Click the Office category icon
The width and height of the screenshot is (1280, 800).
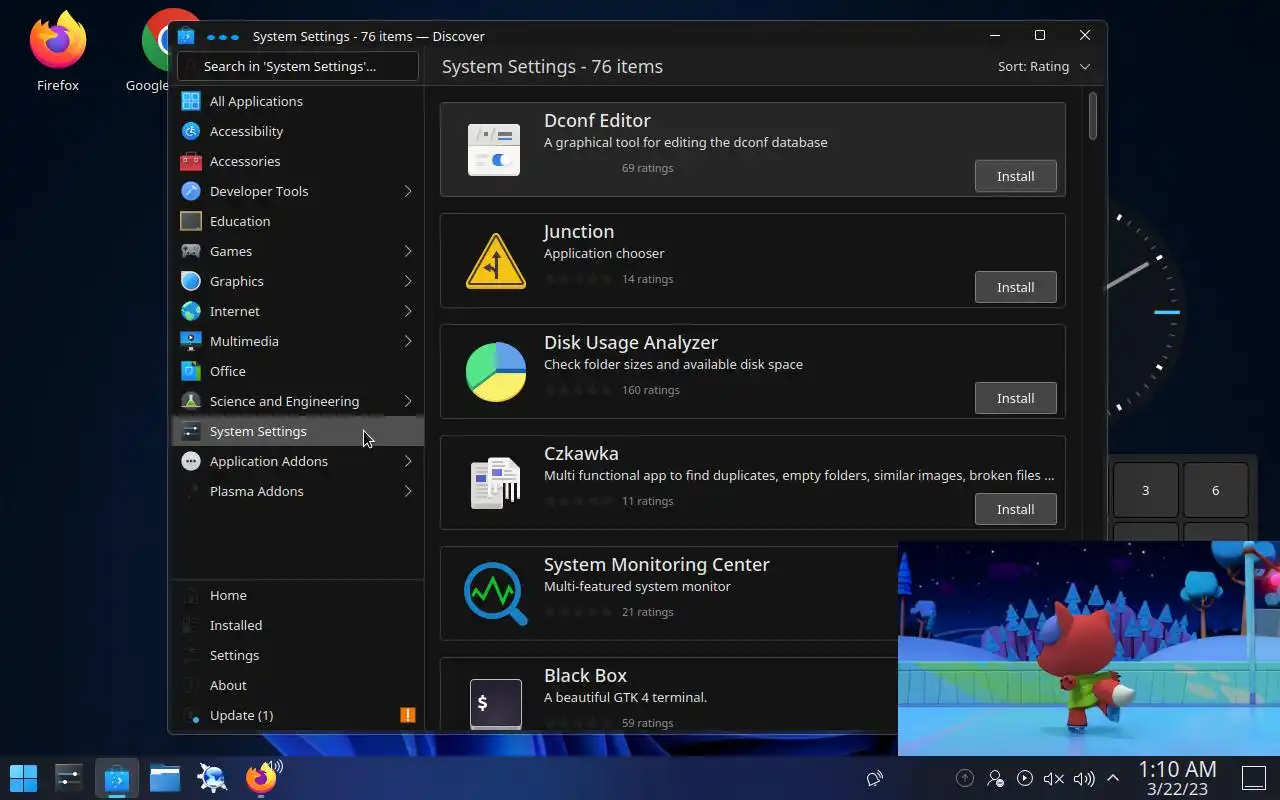click(x=191, y=371)
